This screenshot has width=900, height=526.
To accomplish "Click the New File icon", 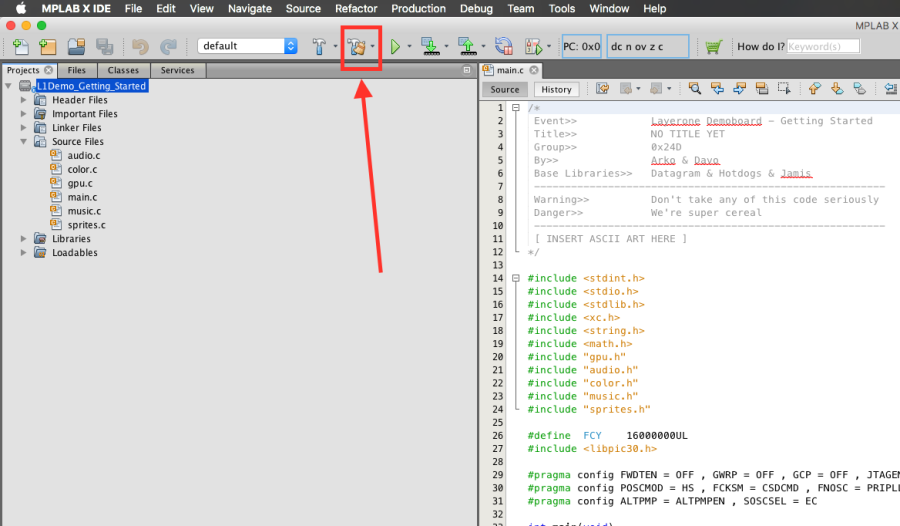I will click(x=20, y=46).
